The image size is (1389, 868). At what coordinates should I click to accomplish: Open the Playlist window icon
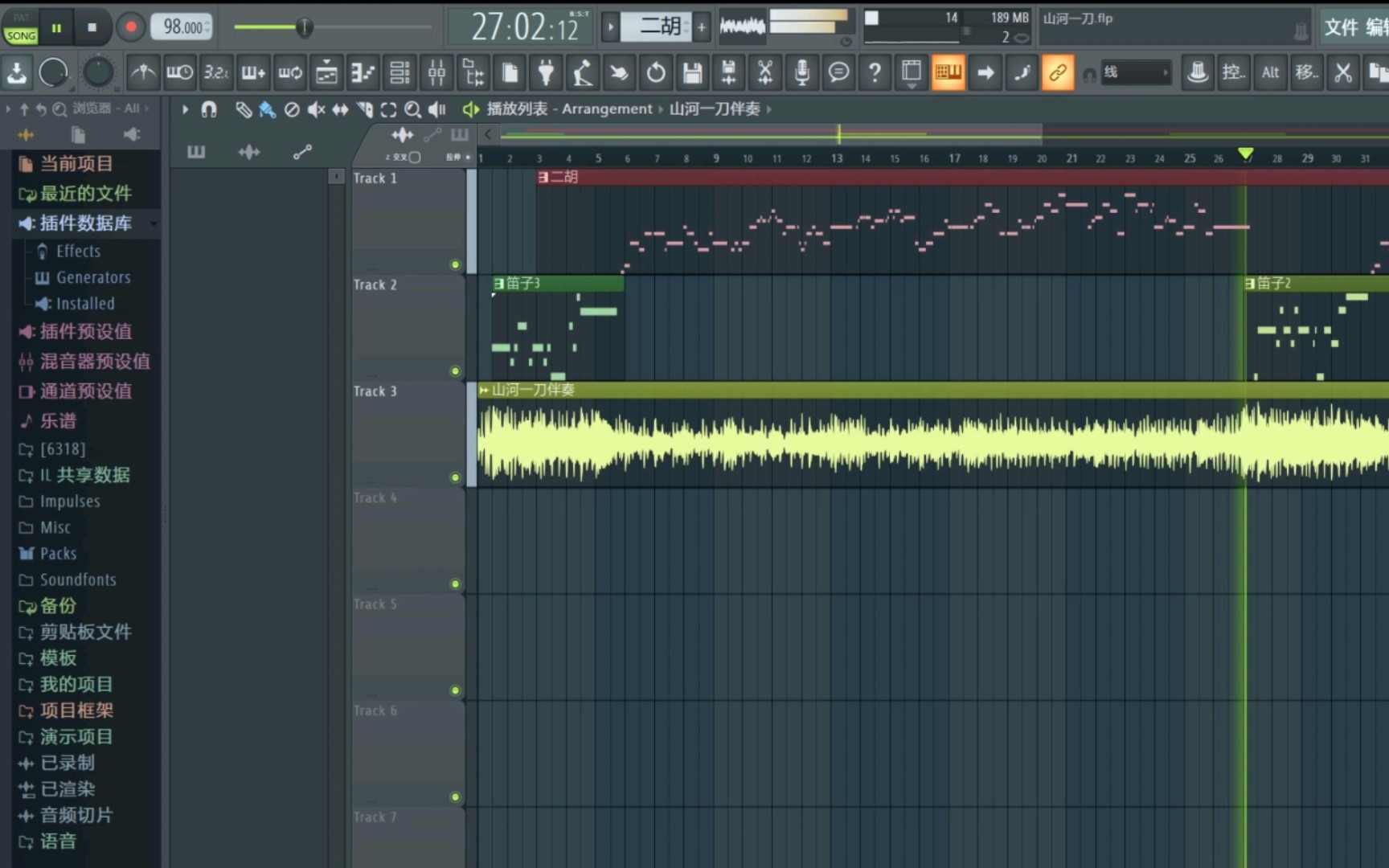(326, 73)
